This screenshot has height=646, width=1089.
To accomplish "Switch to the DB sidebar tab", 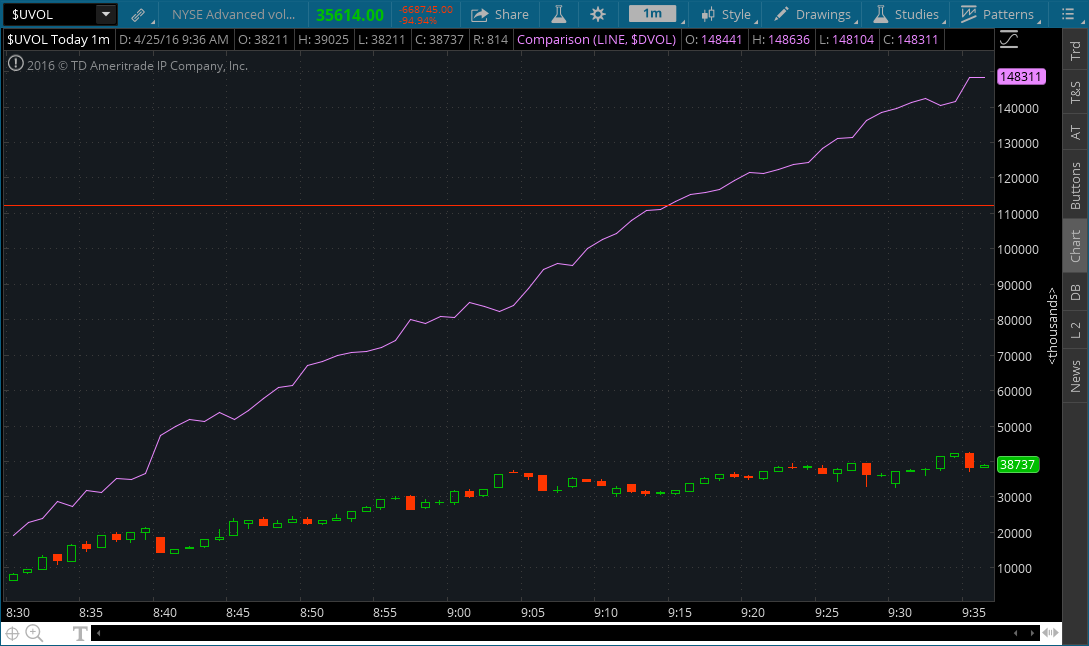I will click(1075, 292).
